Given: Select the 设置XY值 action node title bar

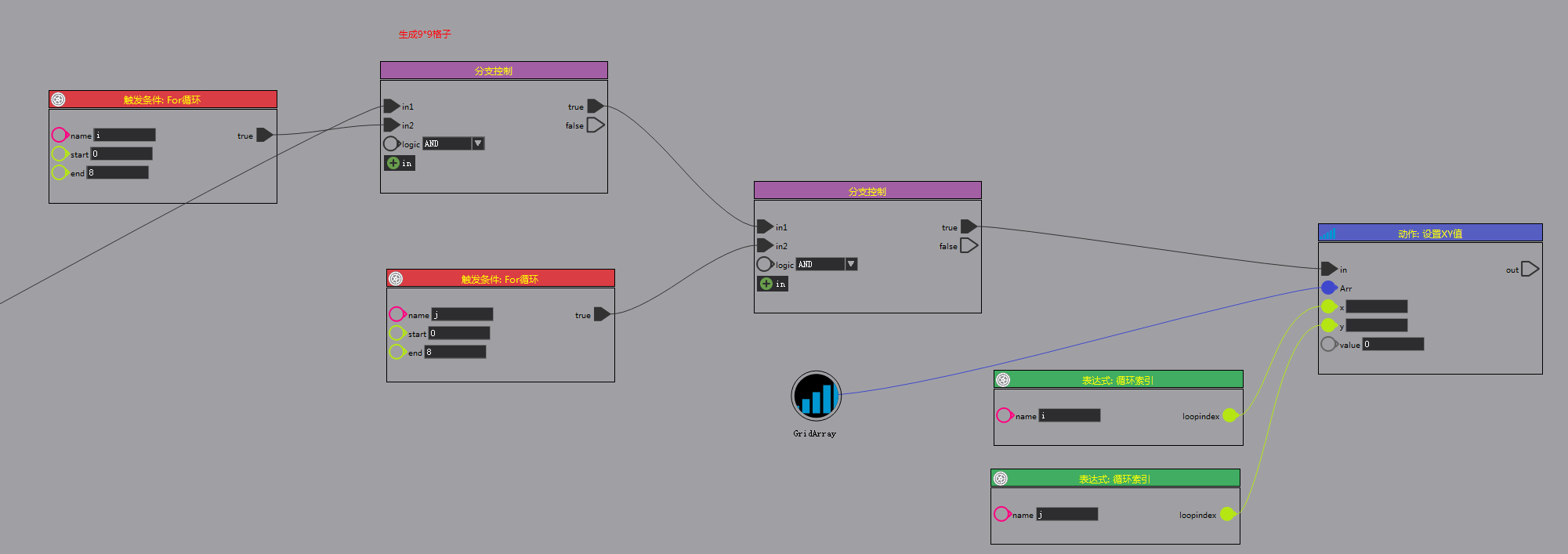Looking at the screenshot, I should point(1430,234).
